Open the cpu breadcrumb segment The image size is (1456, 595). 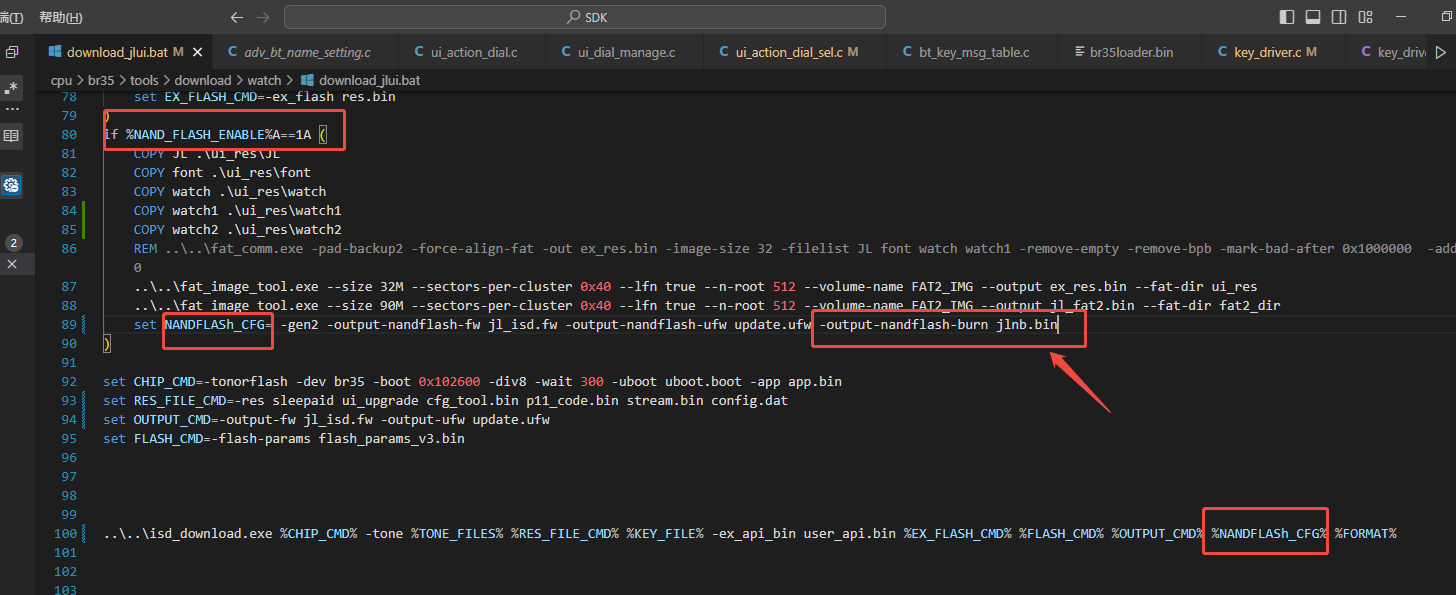coord(62,80)
